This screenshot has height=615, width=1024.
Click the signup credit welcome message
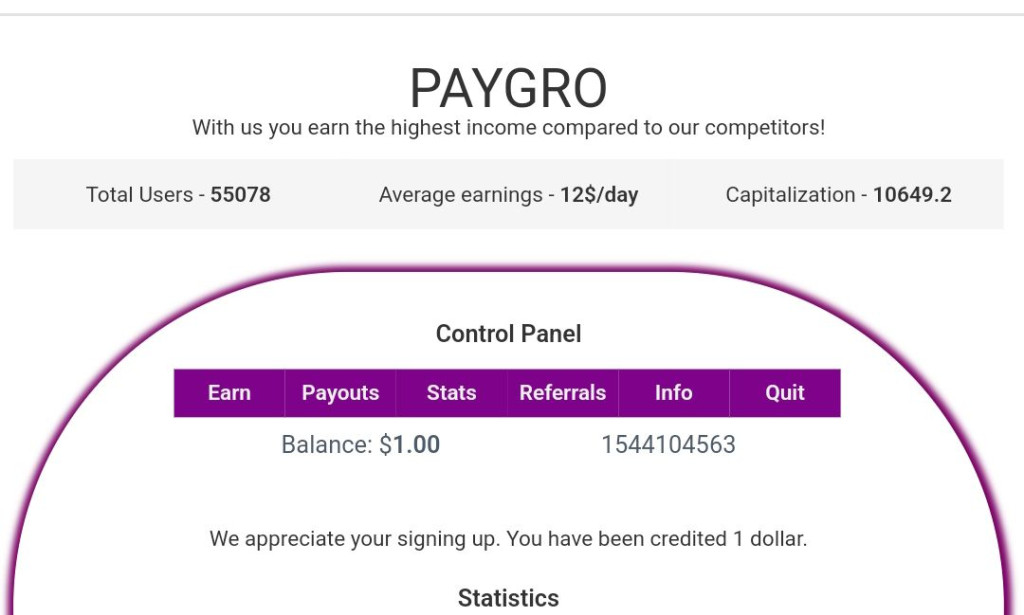coord(508,538)
